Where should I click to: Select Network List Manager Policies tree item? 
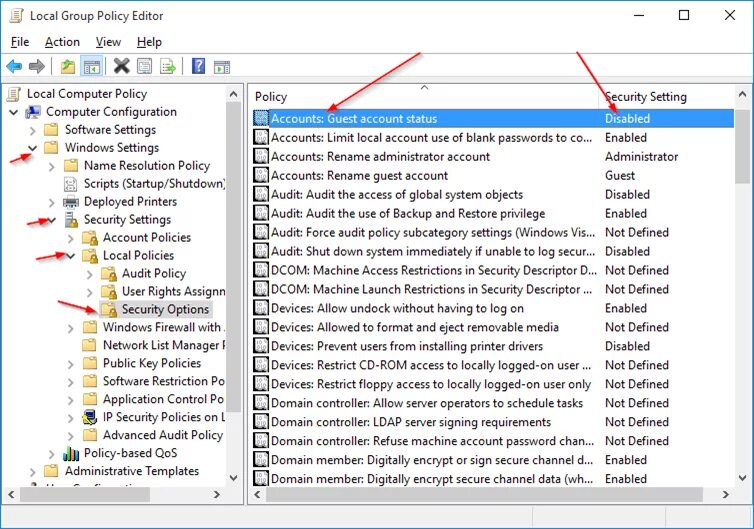163,345
